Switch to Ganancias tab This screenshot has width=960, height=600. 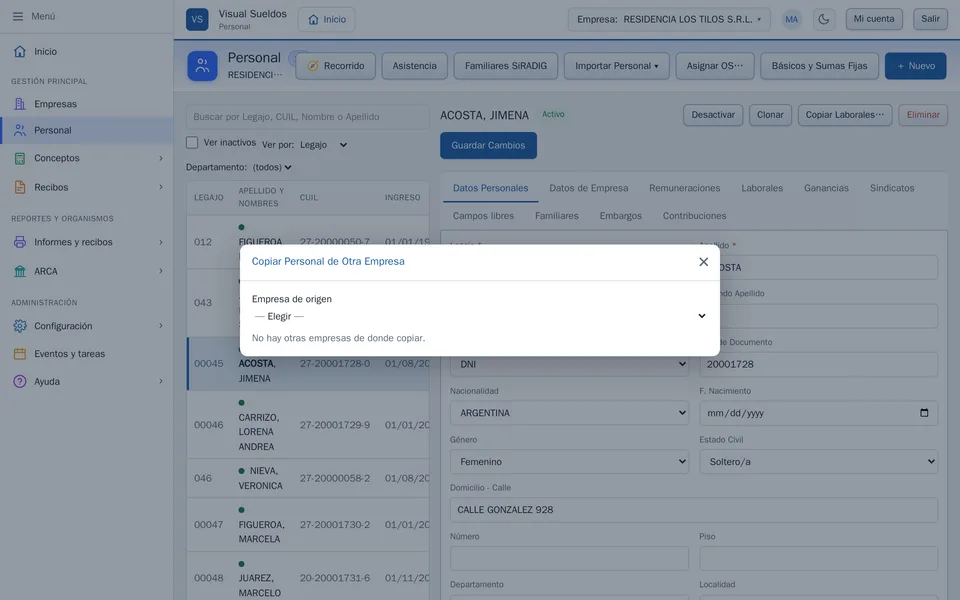point(826,188)
